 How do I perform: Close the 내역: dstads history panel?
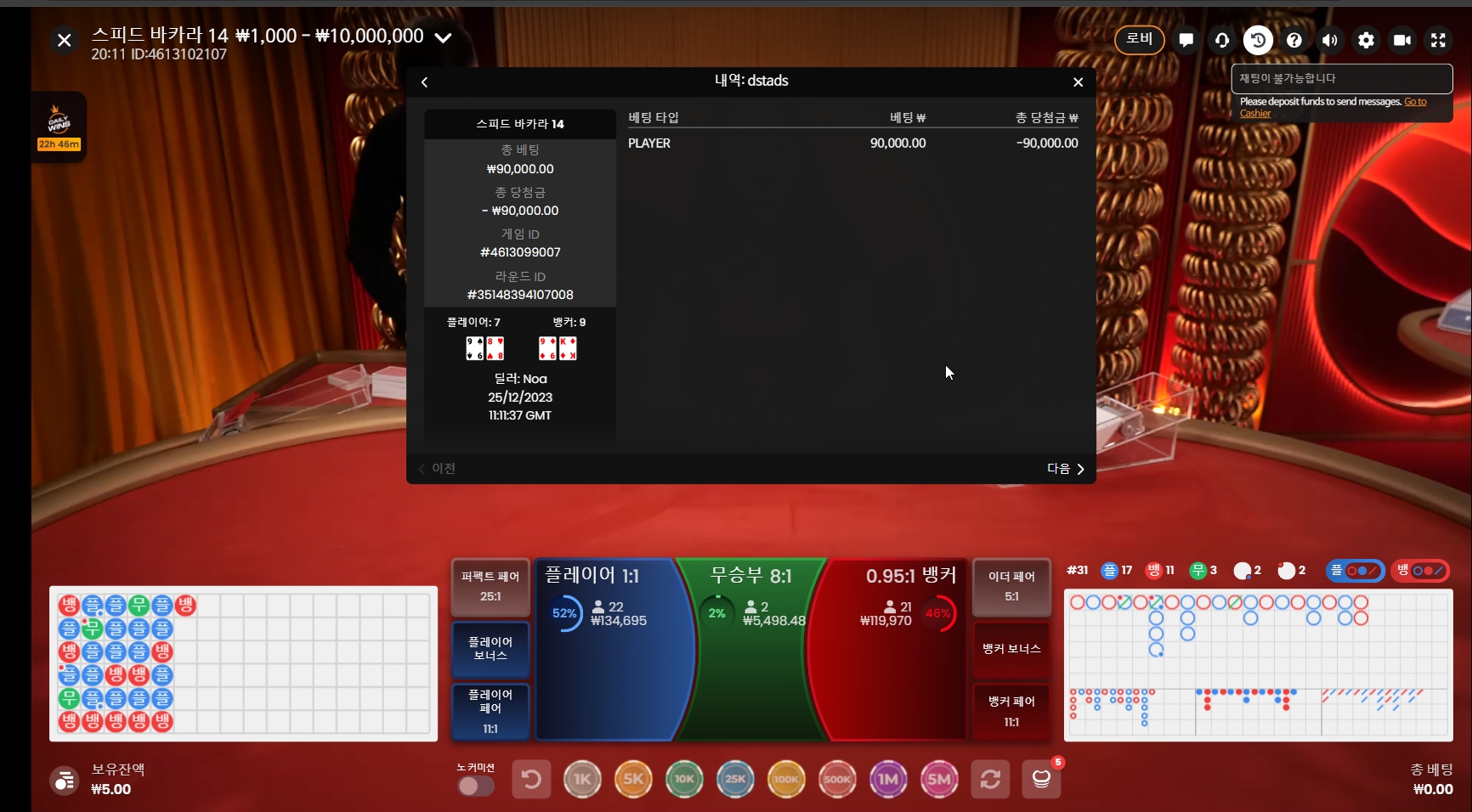(1078, 82)
